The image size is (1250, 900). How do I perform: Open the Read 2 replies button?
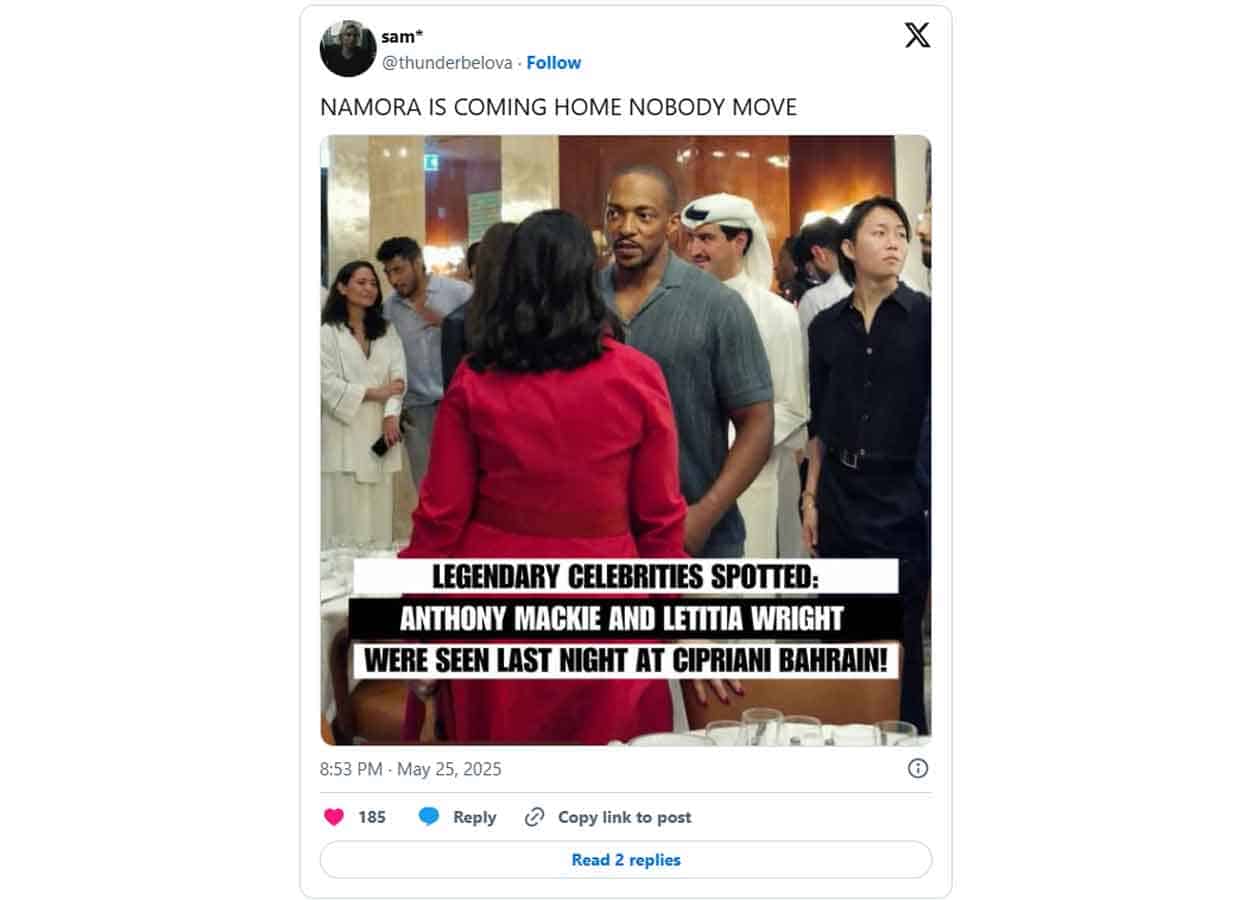tap(626, 860)
